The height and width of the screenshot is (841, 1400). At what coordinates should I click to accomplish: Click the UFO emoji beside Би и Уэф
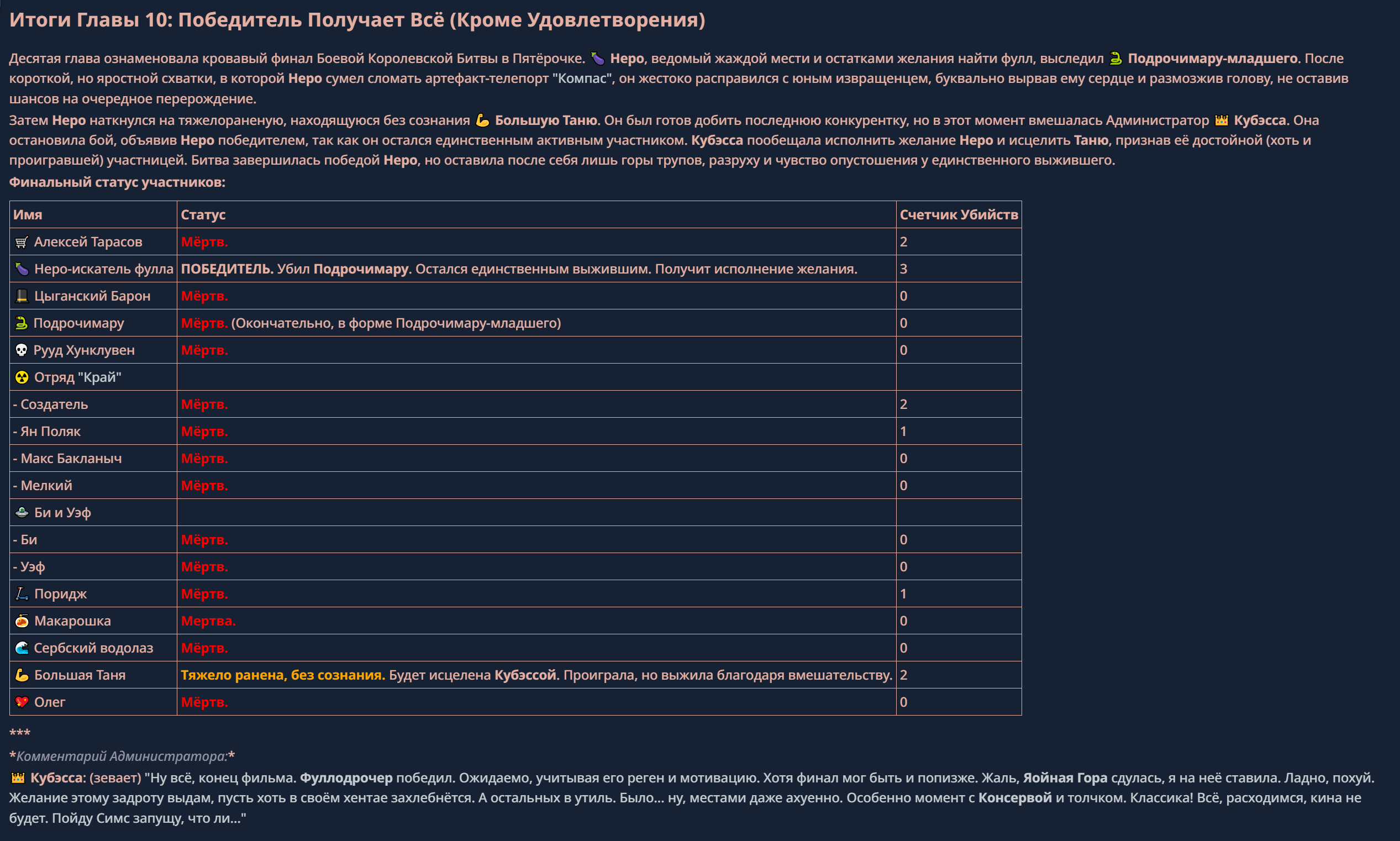[22, 513]
